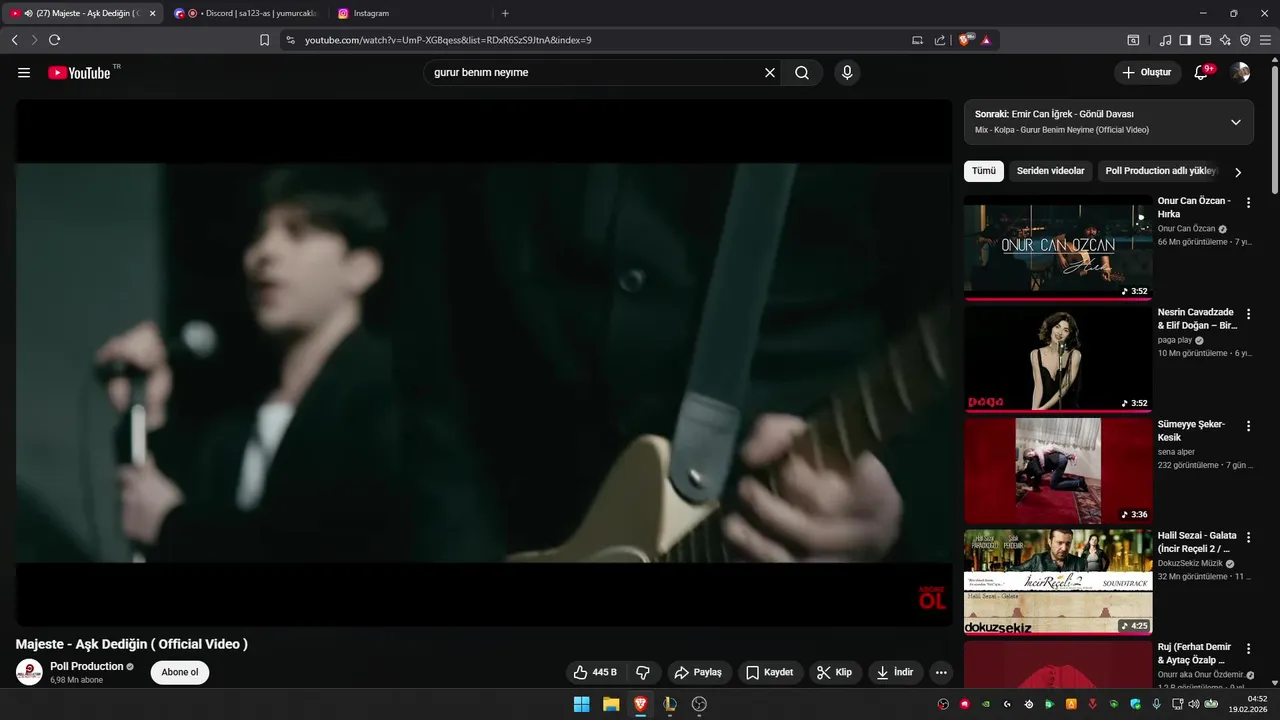This screenshot has height=720, width=1280.
Task: Open browser main menu hamburger
Action: tap(1265, 40)
